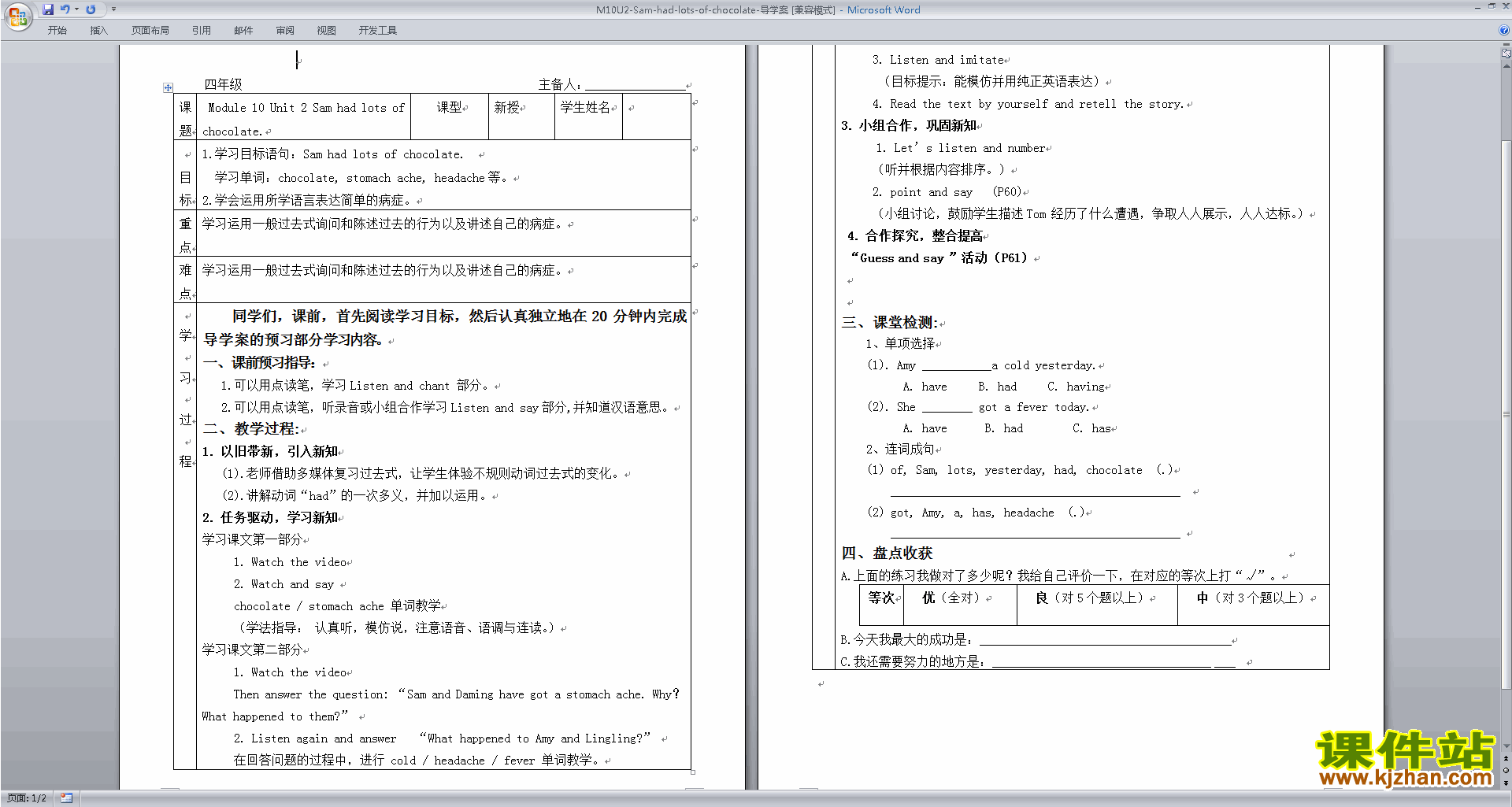Click the blue Help question mark icon

point(1504,31)
